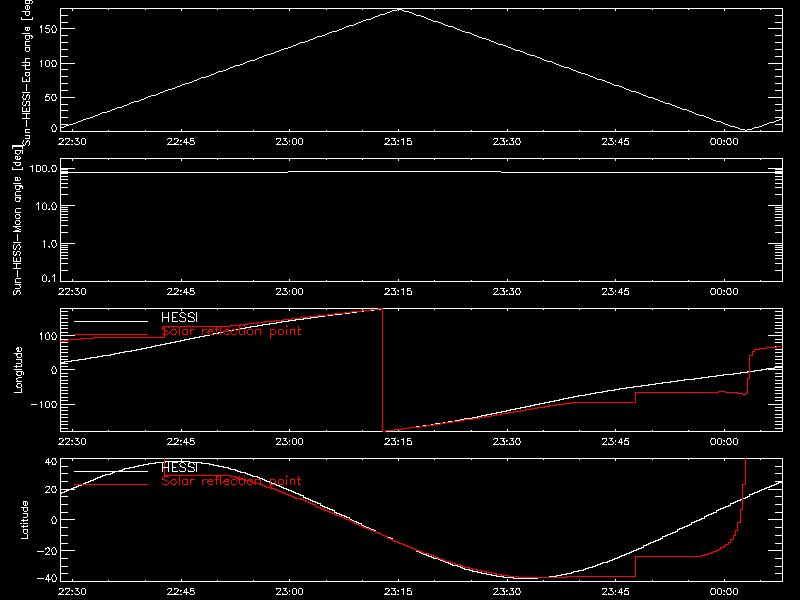
Task: Click 0.1 tick on Moon angle plot
Action: click(49, 278)
